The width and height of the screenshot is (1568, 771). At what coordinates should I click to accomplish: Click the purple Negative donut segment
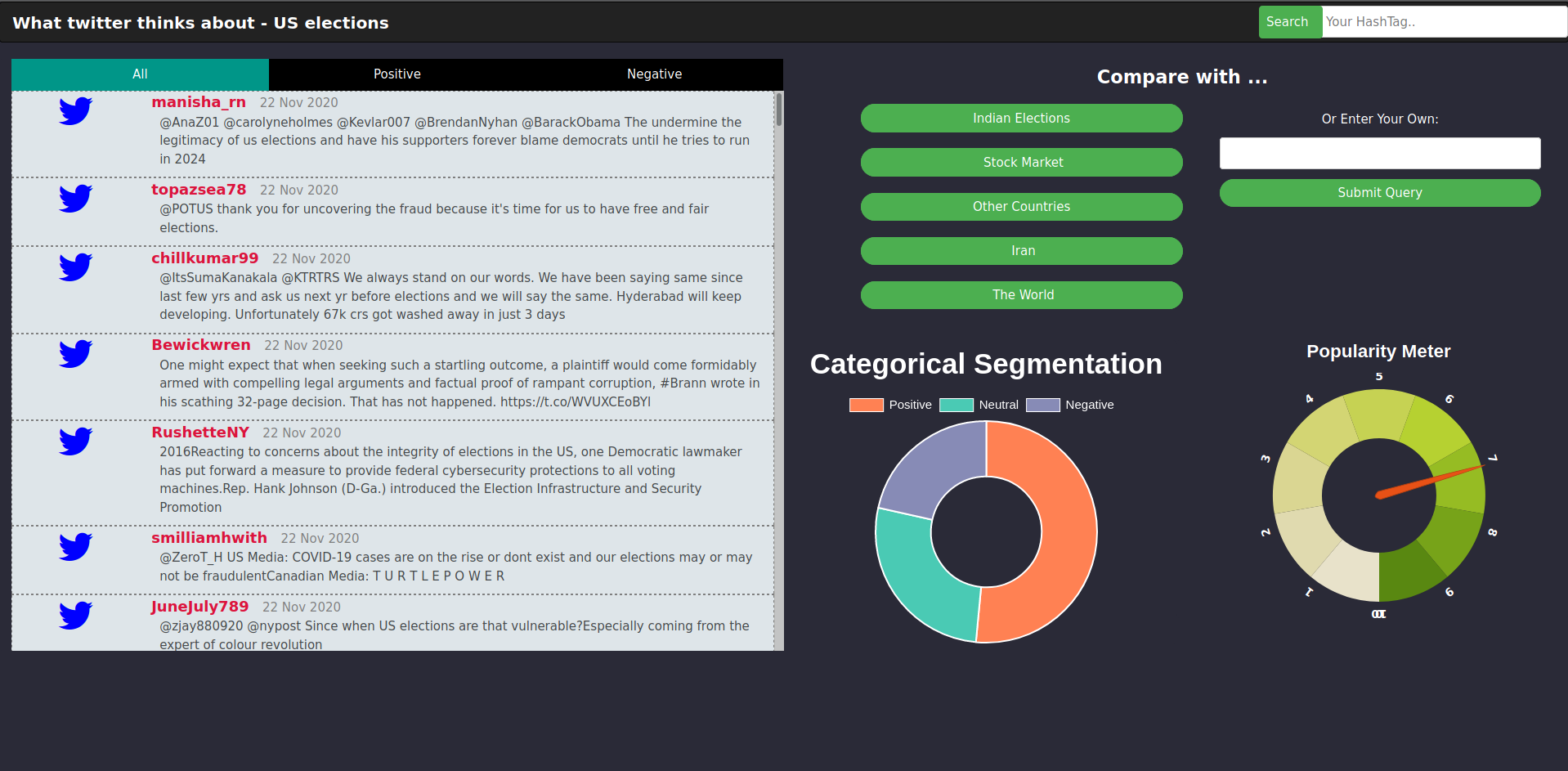(x=934, y=468)
